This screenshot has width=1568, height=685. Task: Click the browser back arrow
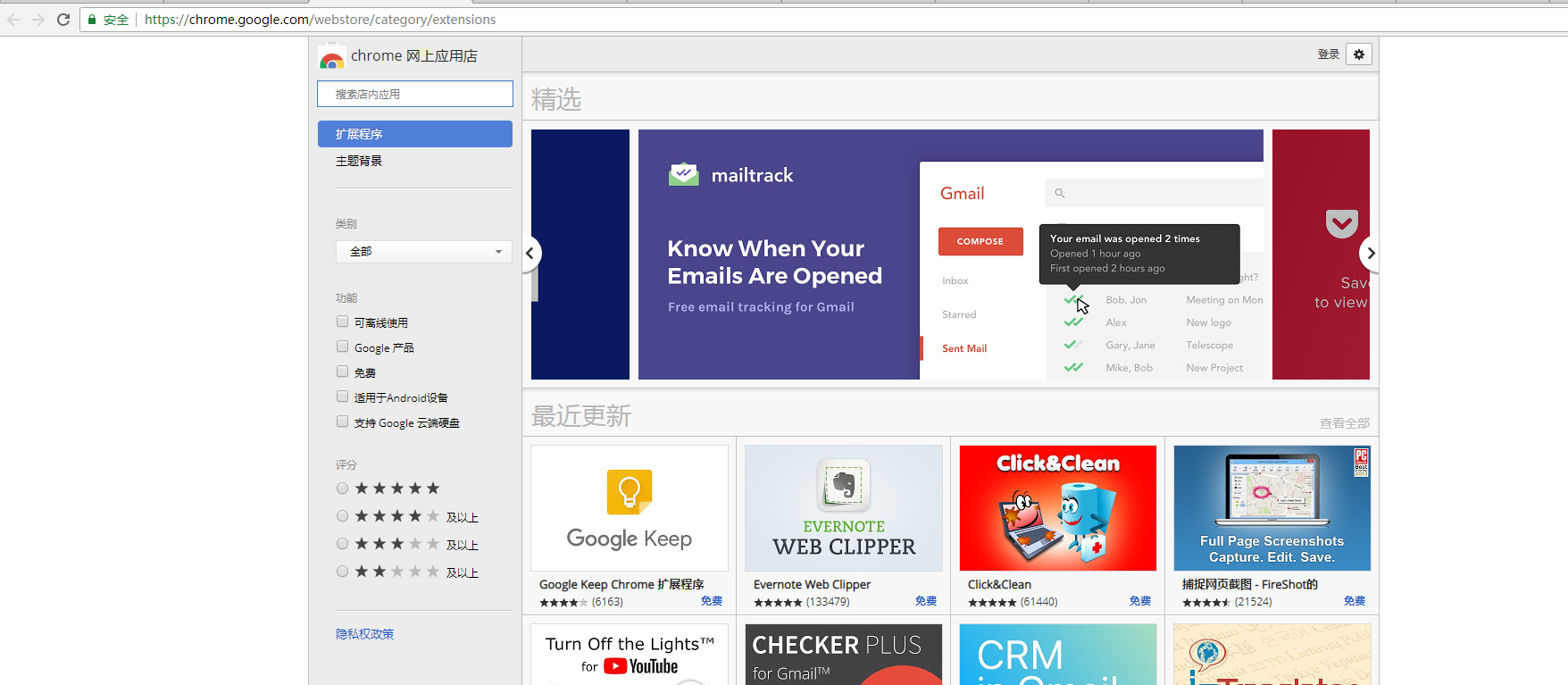tap(13, 19)
